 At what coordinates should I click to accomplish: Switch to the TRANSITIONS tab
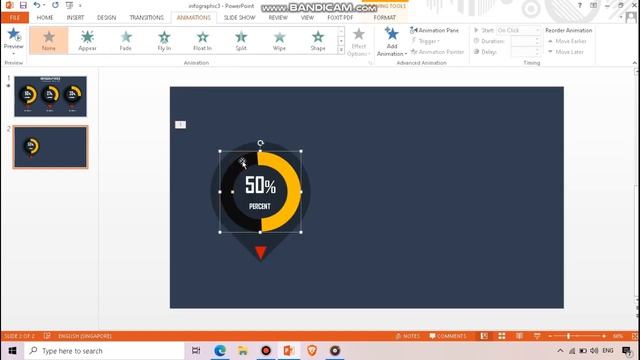tap(147, 18)
